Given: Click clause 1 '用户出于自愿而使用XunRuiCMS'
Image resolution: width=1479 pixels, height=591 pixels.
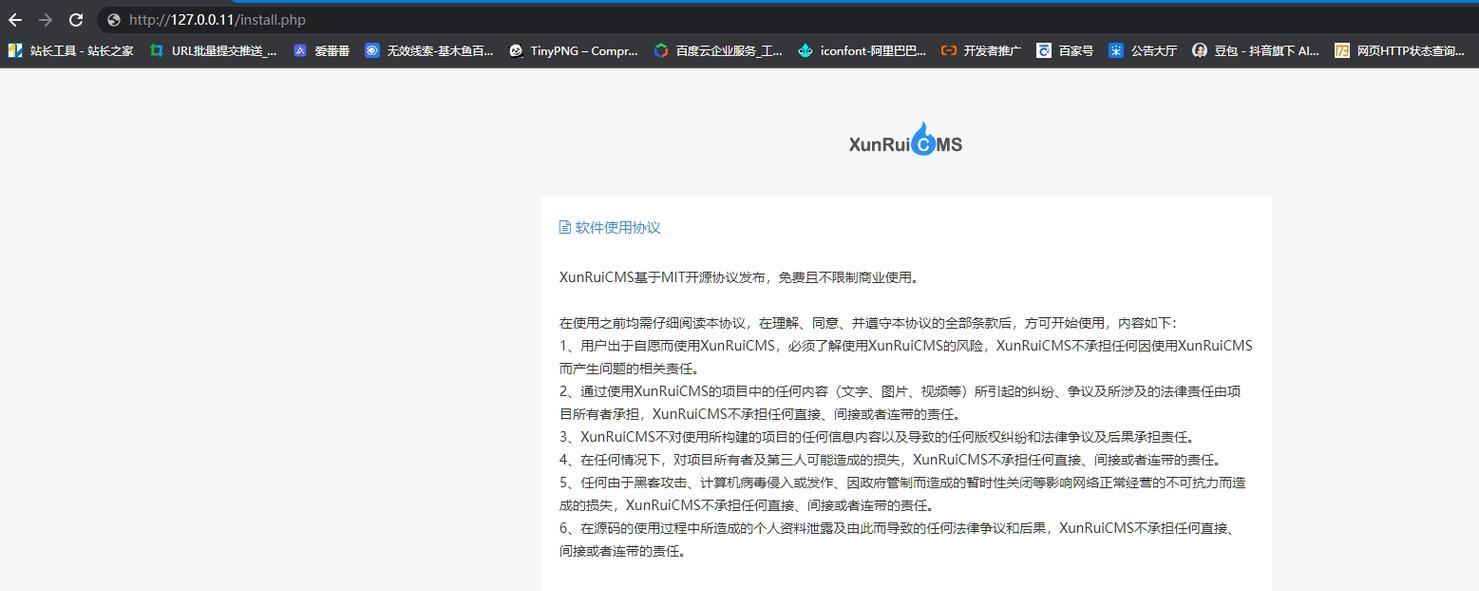Looking at the screenshot, I should coord(906,357).
